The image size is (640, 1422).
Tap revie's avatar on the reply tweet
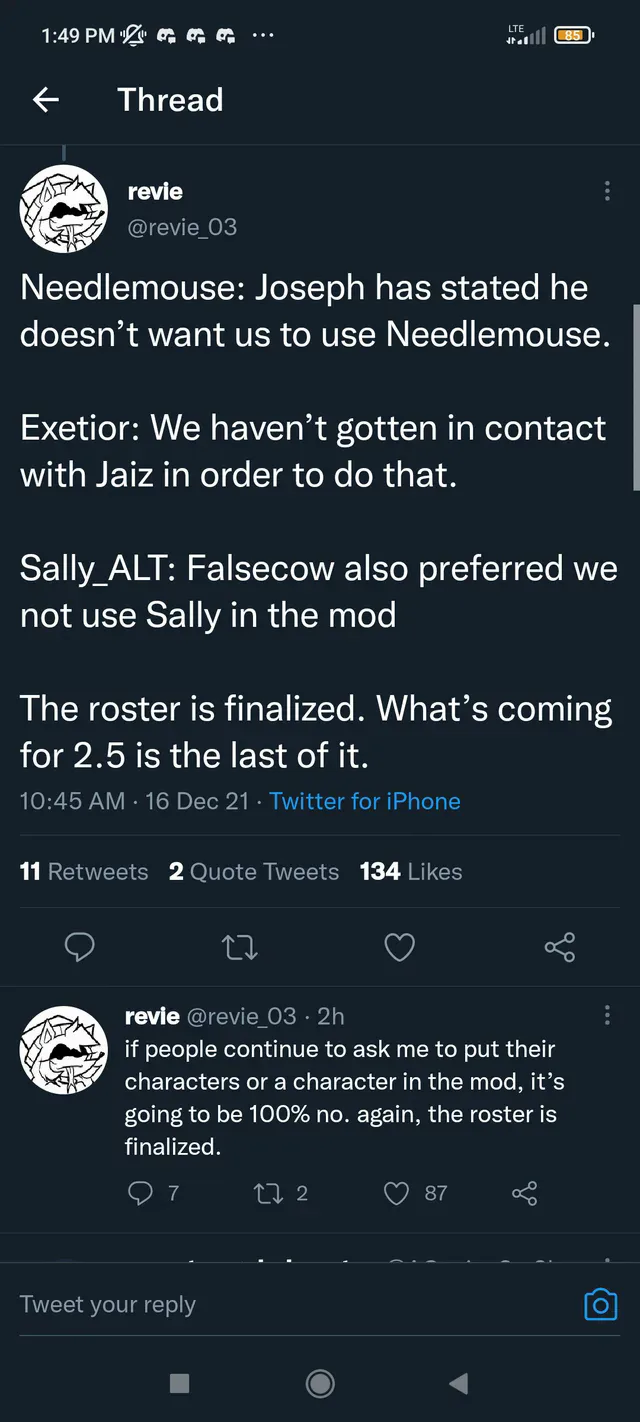pyautogui.click(x=64, y=1049)
